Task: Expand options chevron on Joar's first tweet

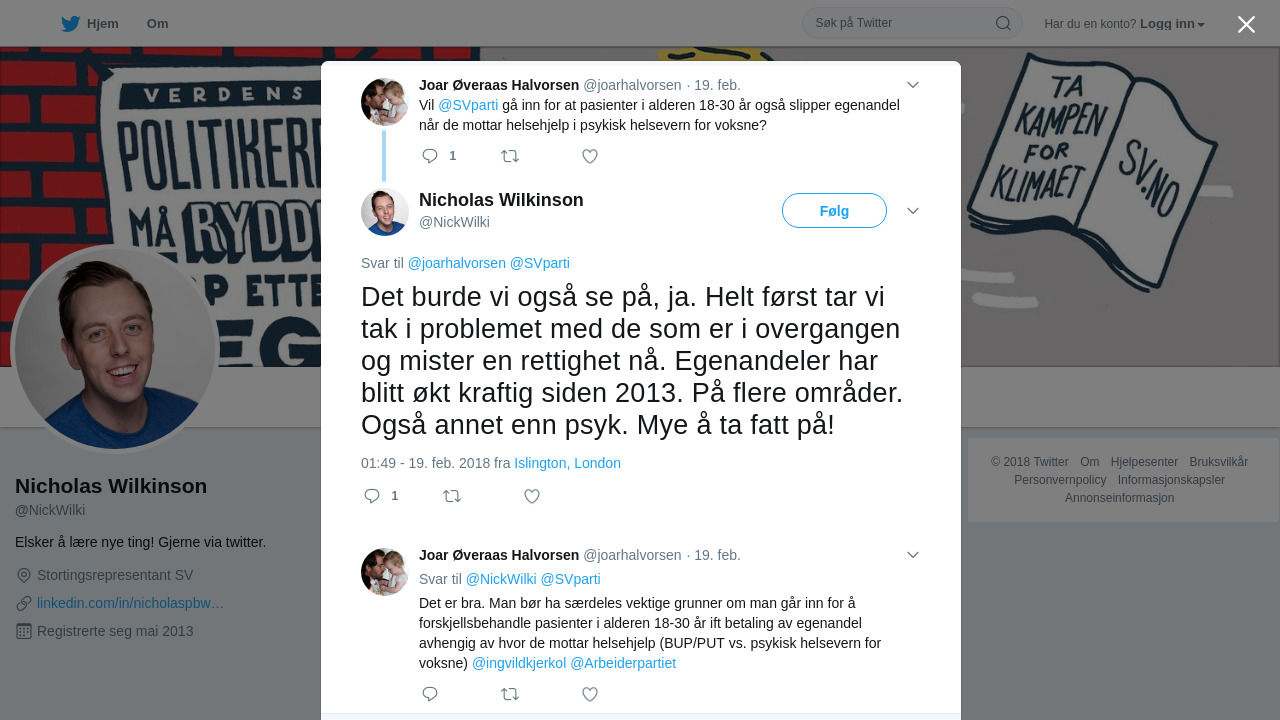Action: click(913, 85)
